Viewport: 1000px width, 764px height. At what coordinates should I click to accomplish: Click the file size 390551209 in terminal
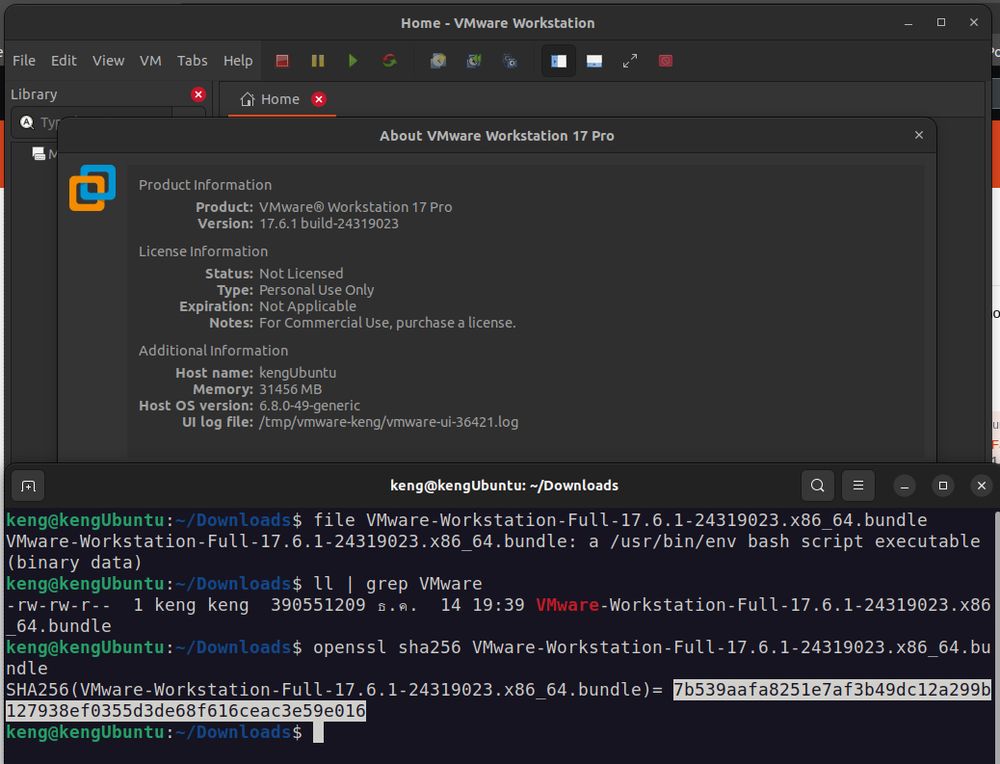[x=318, y=605]
